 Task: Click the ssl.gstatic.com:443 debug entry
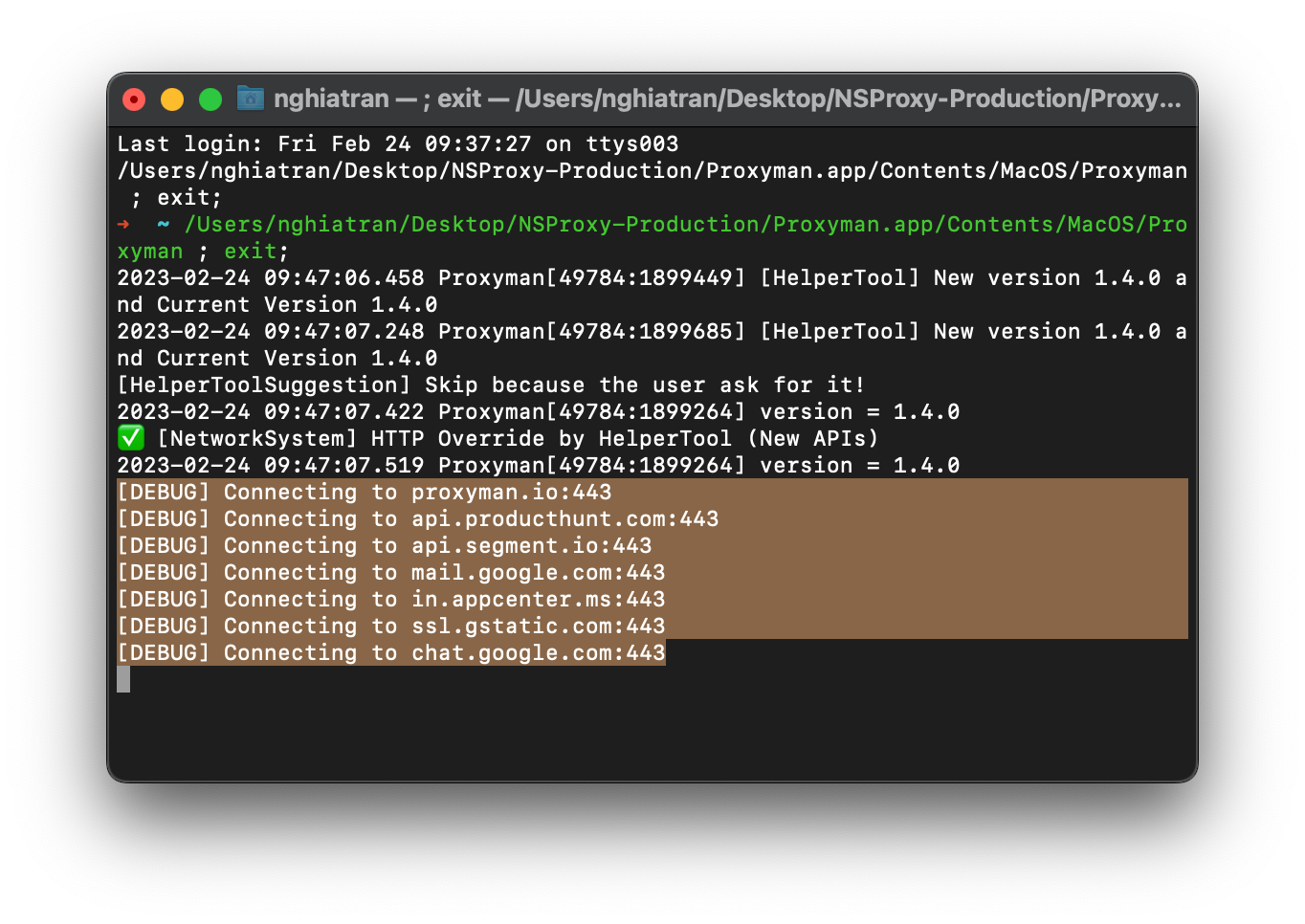[x=387, y=626]
